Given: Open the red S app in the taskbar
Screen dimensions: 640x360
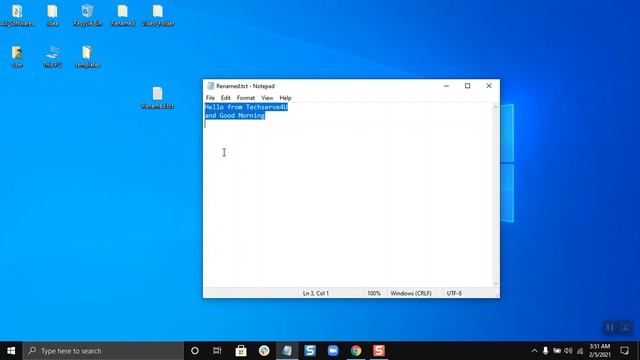Looking at the screenshot, I should point(379,351).
